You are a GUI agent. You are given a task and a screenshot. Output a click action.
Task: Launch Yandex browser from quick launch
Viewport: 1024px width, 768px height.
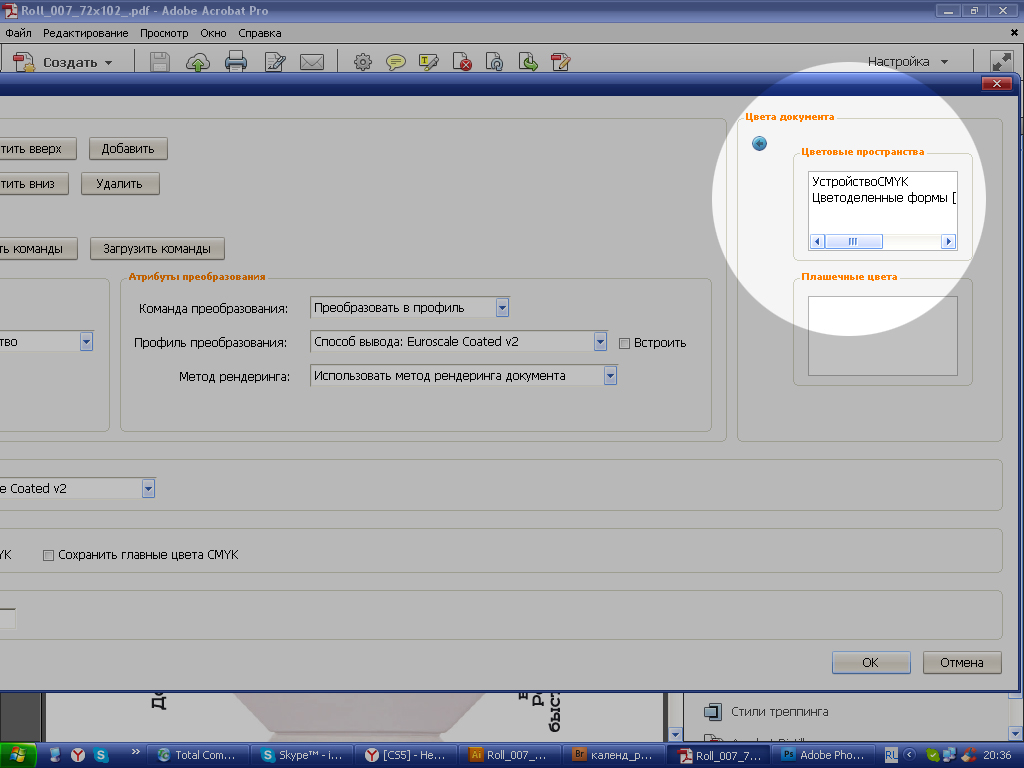(78, 755)
